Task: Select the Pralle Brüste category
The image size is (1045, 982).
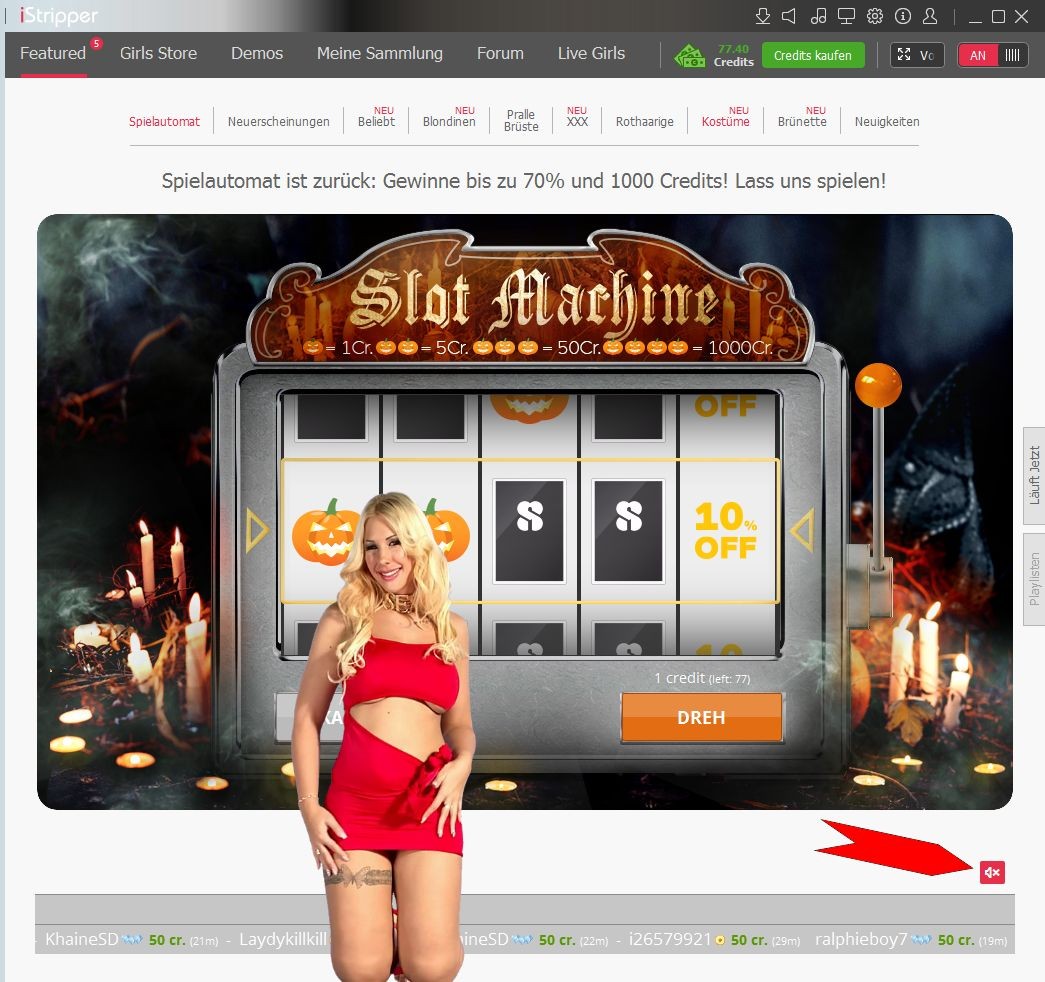Action: (x=521, y=121)
